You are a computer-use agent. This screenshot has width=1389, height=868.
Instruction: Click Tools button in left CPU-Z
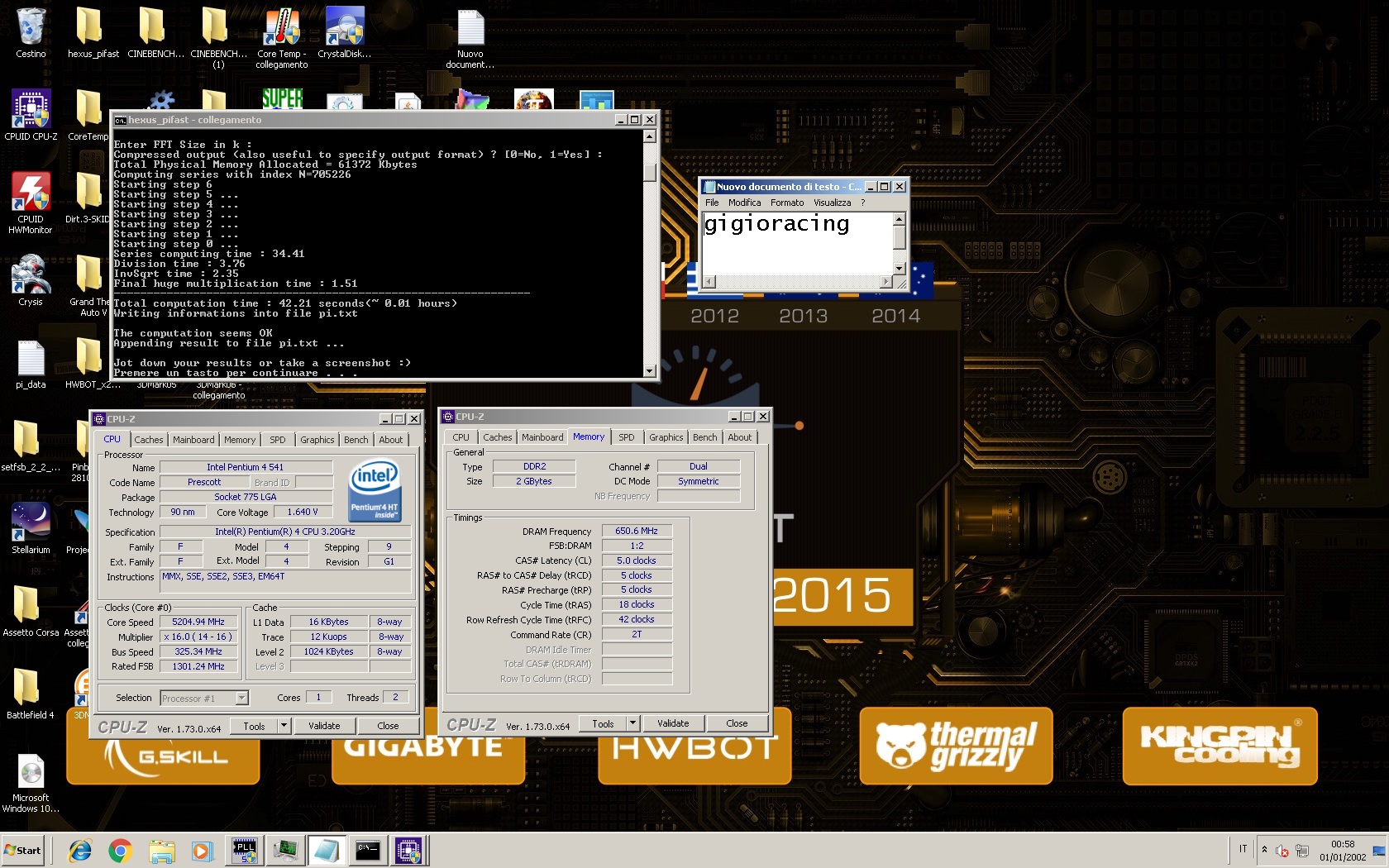pos(255,726)
